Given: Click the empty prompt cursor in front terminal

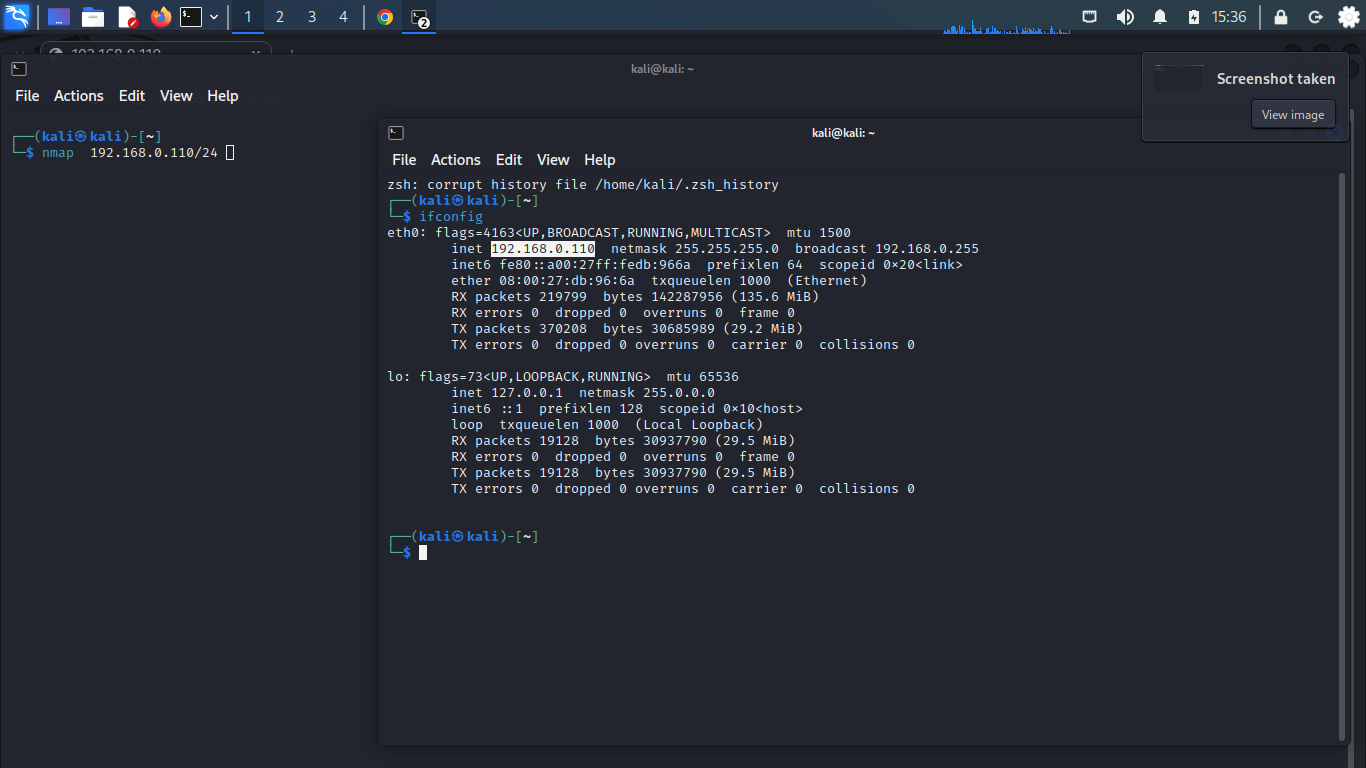Looking at the screenshot, I should 423,552.
